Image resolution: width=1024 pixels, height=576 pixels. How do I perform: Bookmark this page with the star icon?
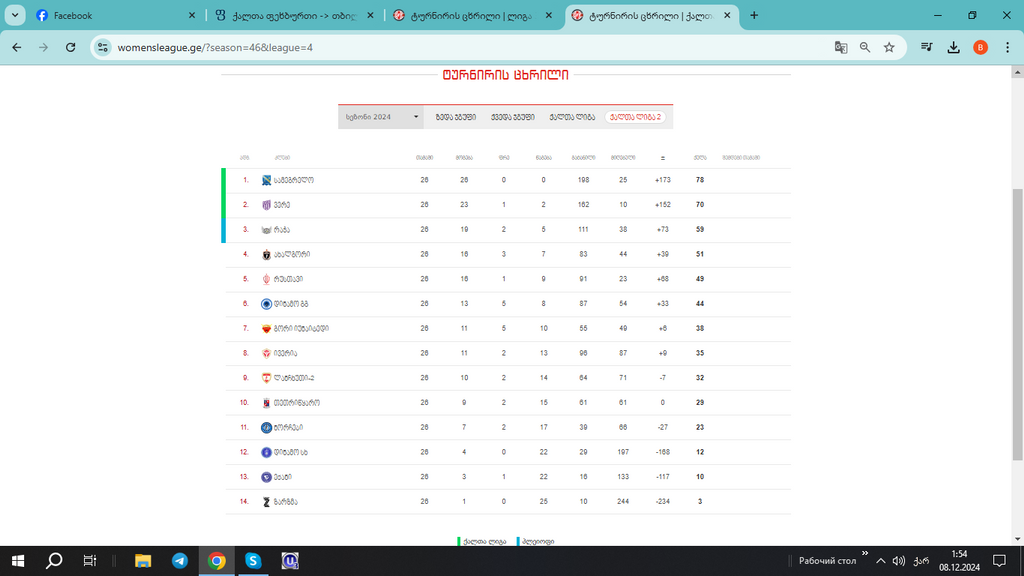coord(889,47)
